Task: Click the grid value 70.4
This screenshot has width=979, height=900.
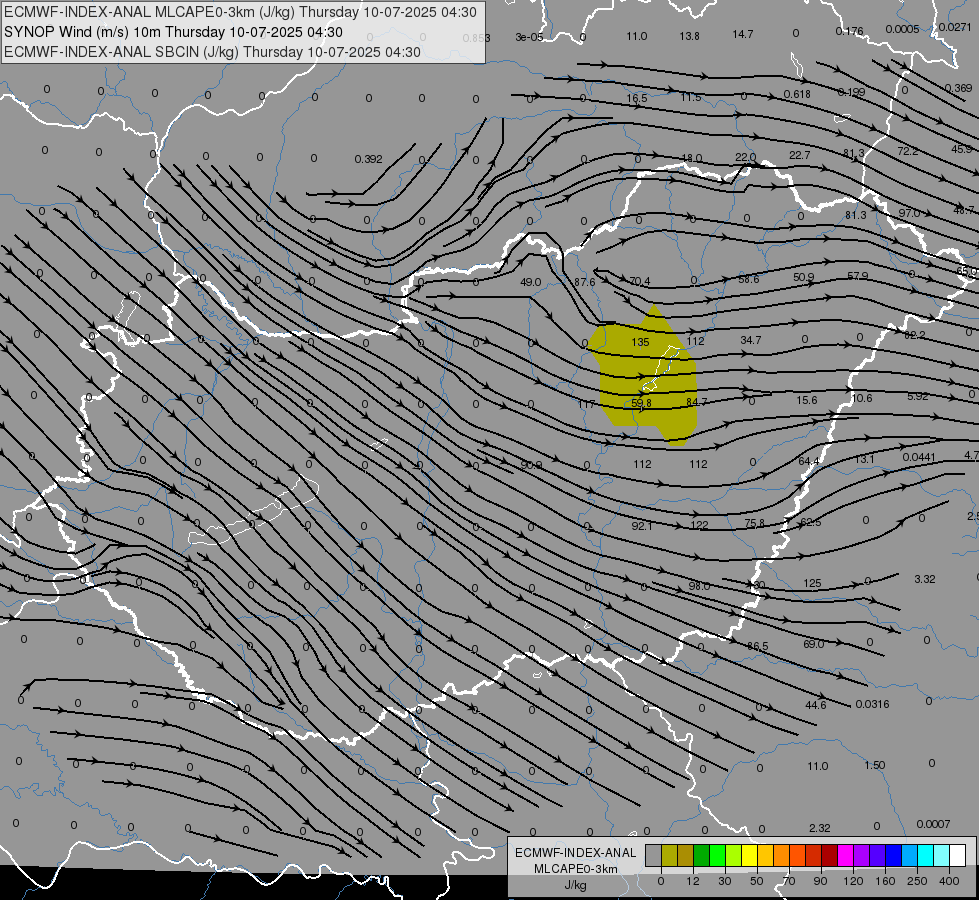Action: click(640, 281)
